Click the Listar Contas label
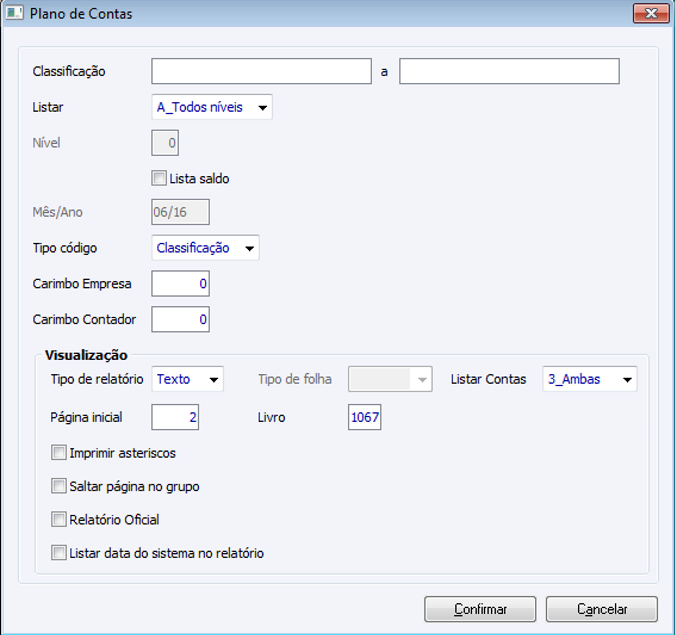The width and height of the screenshot is (675, 635). (x=488, y=379)
